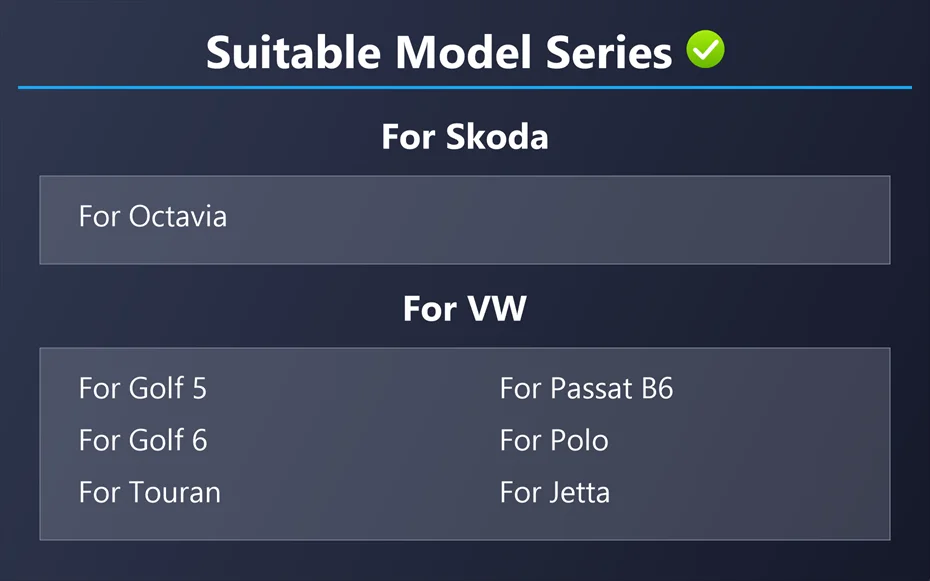
Task: Click the For Passat B6 entry
Action: tap(586, 388)
